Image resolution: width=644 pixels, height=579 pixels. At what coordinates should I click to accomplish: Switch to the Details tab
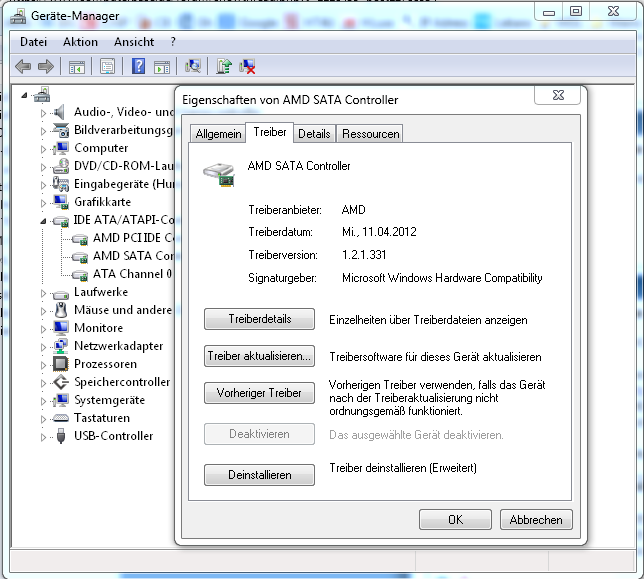(314, 134)
